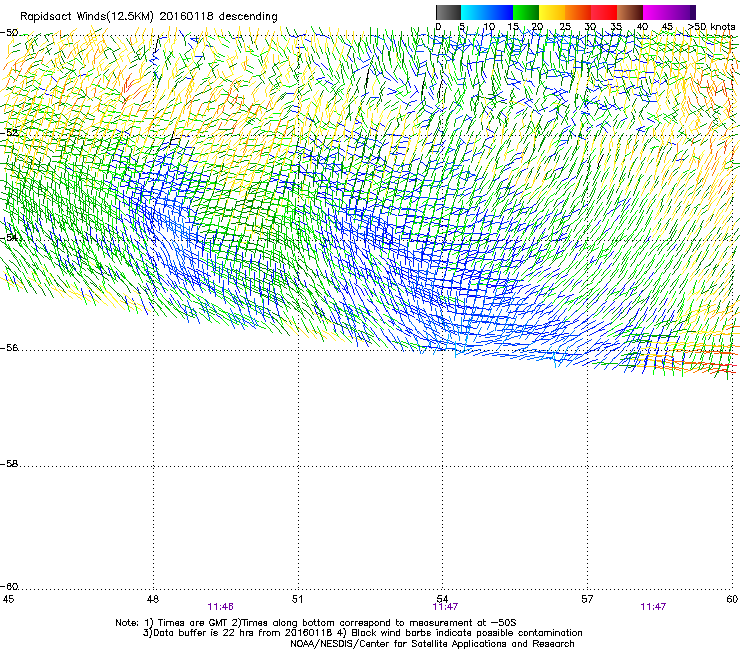Image resolution: width=740 pixels, height=650 pixels.
Task: Pick the yellow 20-25 knots color segment
Action: (552, 12)
